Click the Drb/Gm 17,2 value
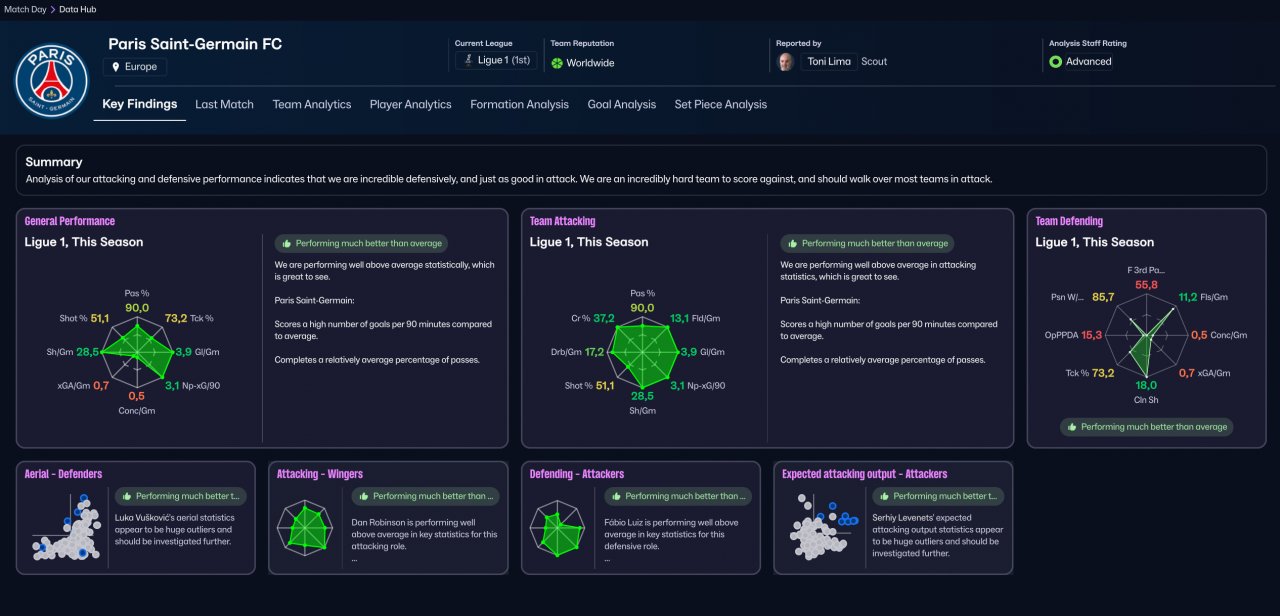The height and width of the screenshot is (616, 1280). coord(594,352)
